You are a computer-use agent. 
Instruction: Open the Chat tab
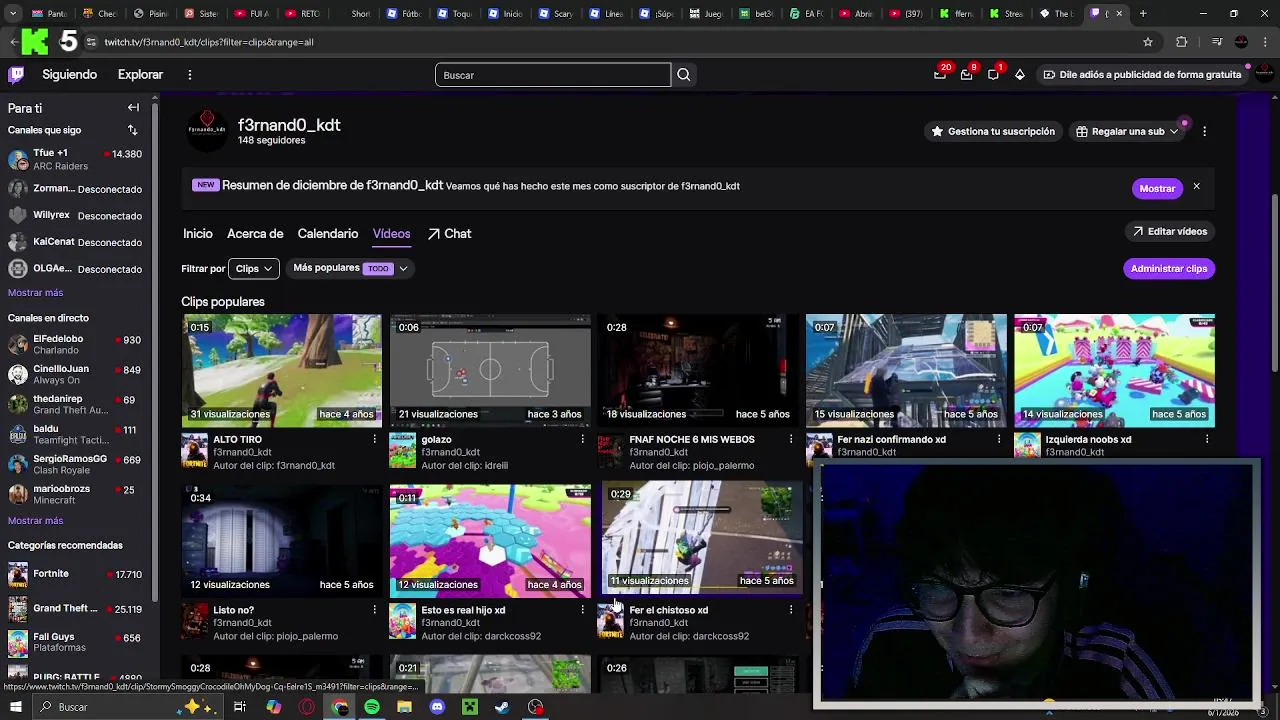(449, 233)
